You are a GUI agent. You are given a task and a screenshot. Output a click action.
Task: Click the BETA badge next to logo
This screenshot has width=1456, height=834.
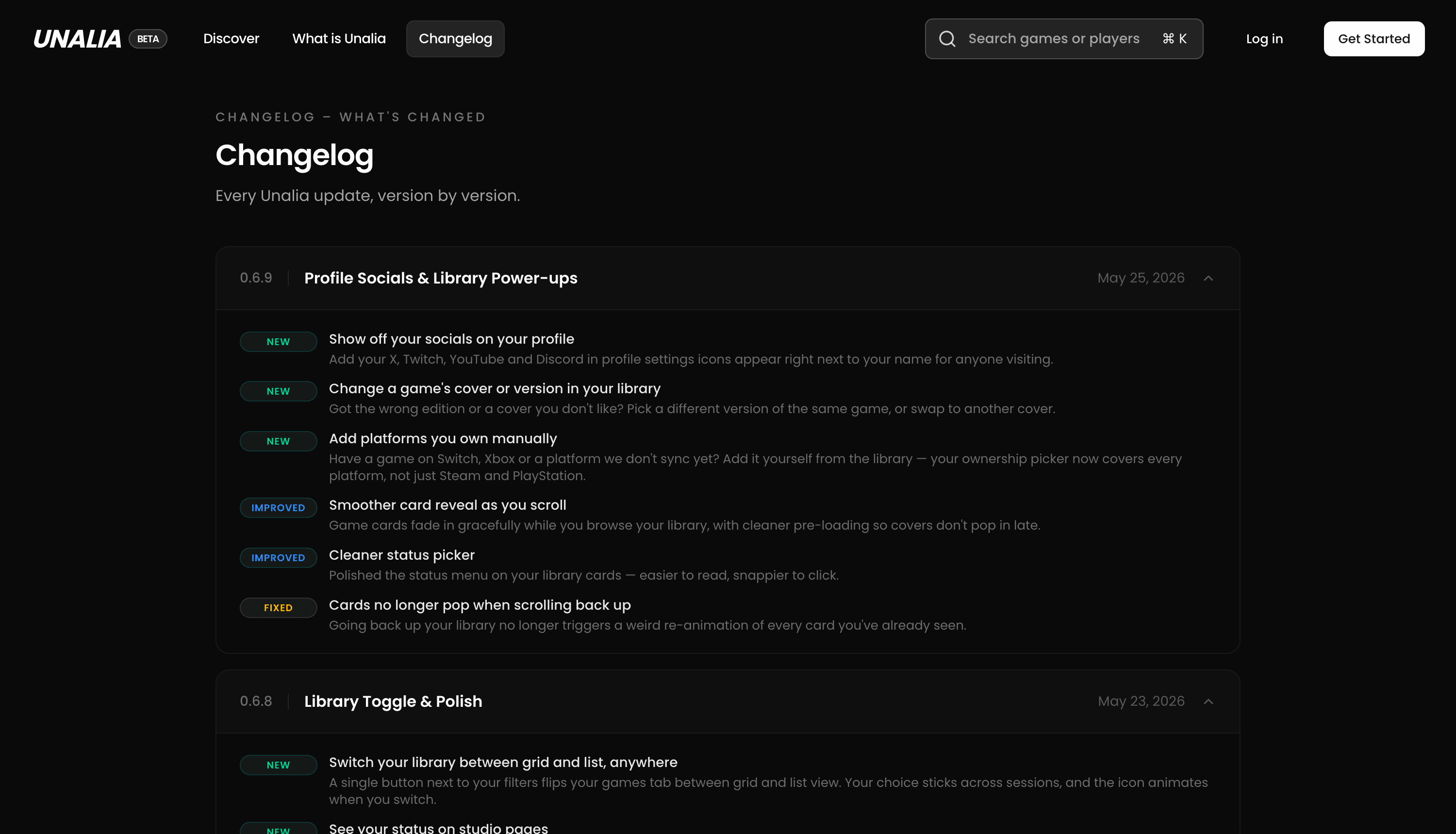[148, 39]
